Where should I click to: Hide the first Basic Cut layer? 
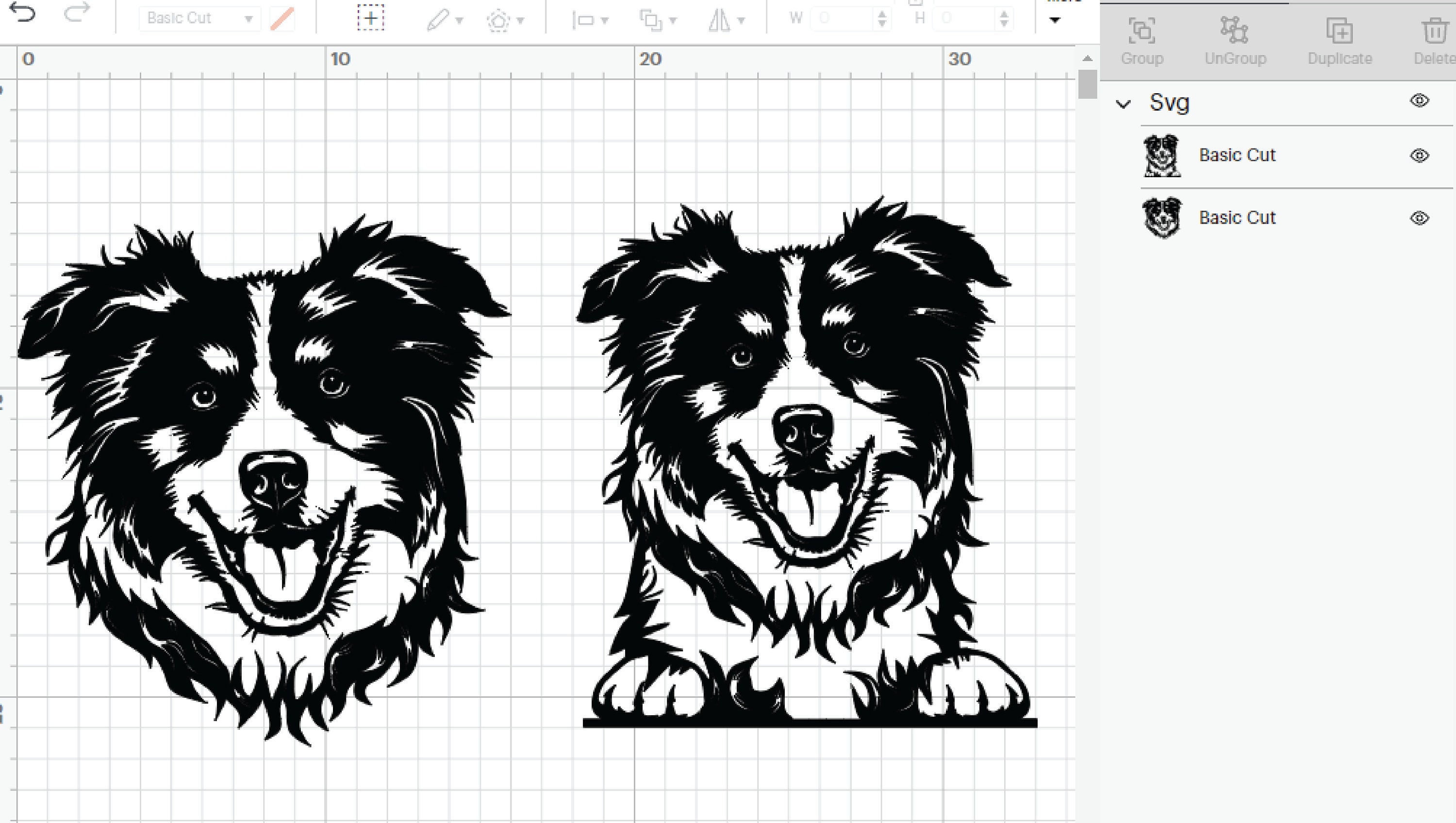tap(1419, 155)
